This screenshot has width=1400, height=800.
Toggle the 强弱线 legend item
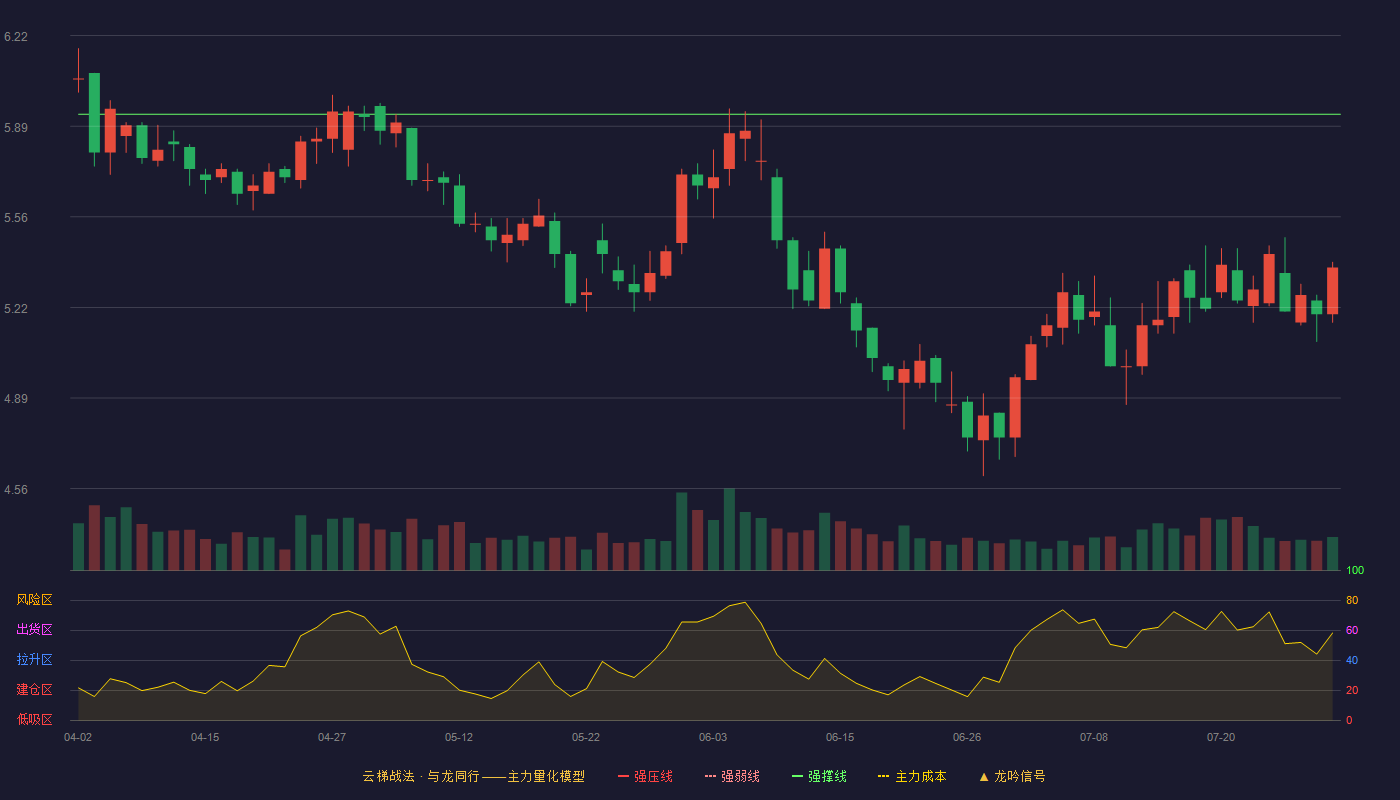point(732,776)
